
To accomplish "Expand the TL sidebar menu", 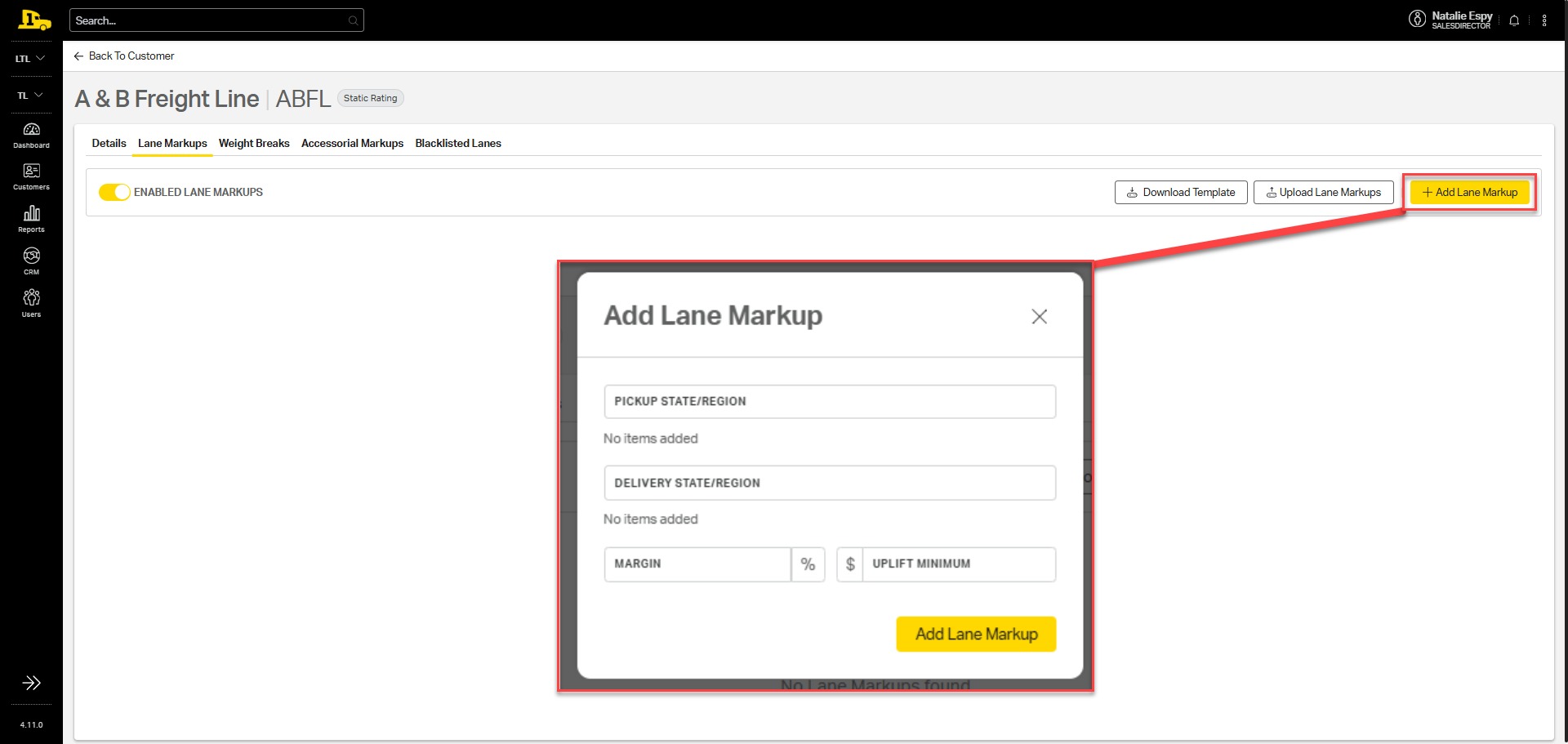I will (x=31, y=96).
